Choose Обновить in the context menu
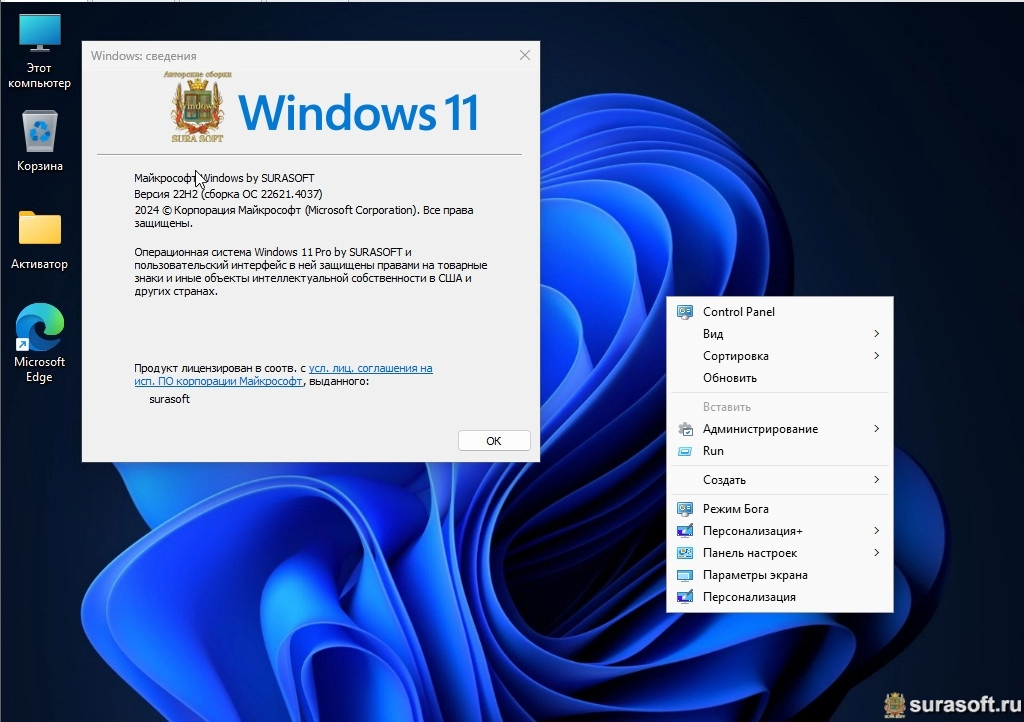Image resolution: width=1024 pixels, height=722 pixels. point(780,378)
